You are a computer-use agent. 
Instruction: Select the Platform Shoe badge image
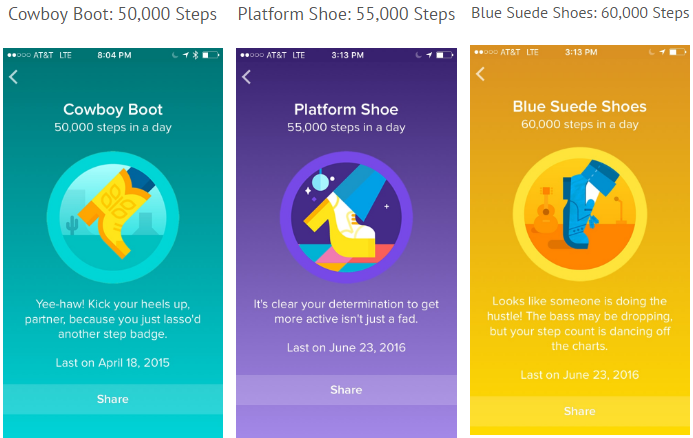(346, 217)
